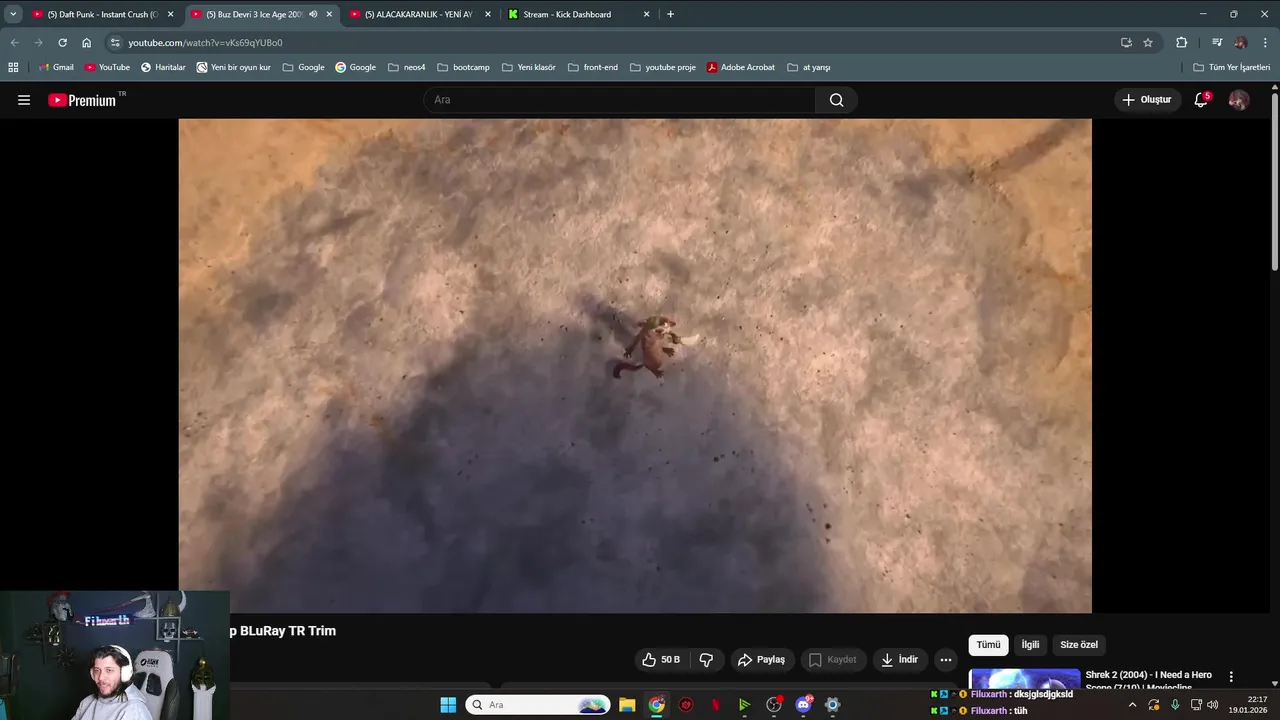Click the İndir download button

click(899, 660)
